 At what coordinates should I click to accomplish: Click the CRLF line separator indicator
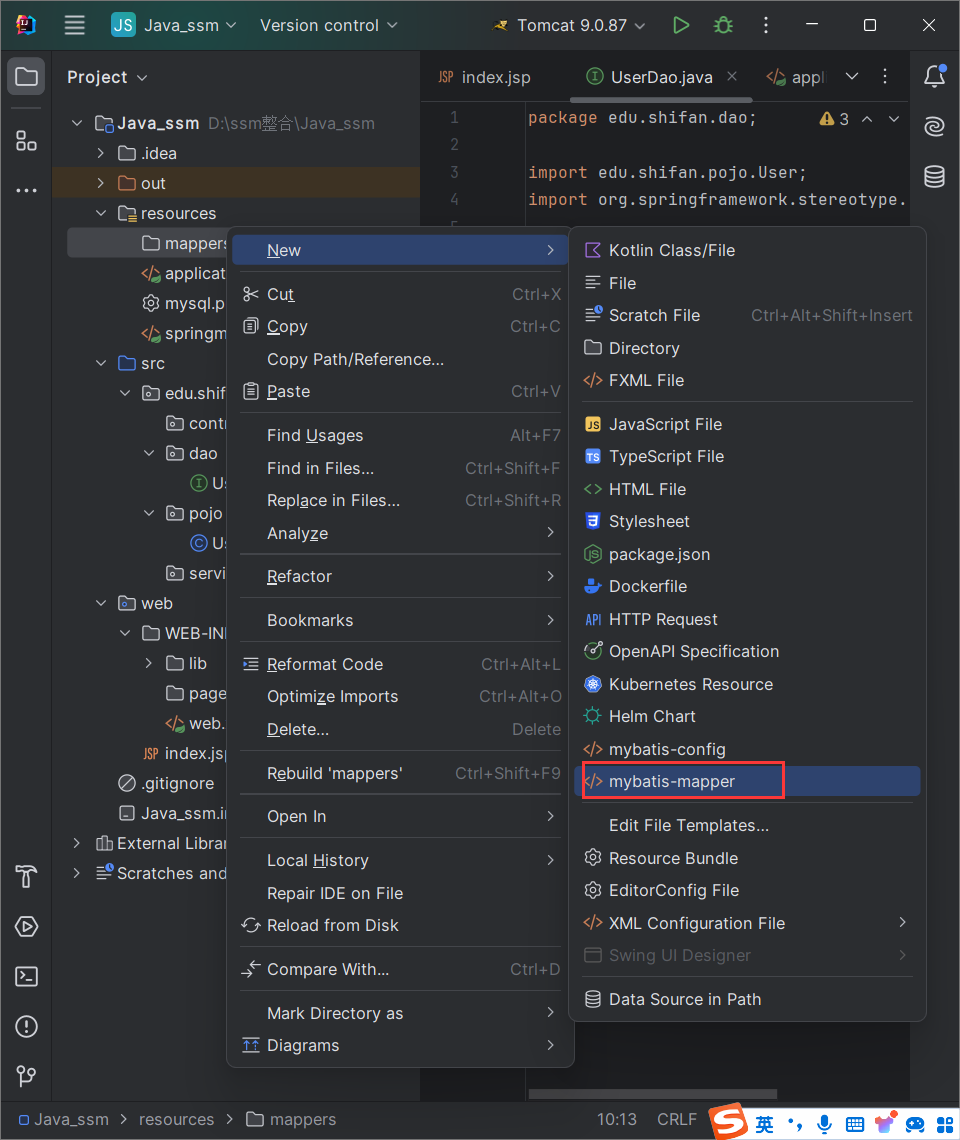tap(677, 1119)
